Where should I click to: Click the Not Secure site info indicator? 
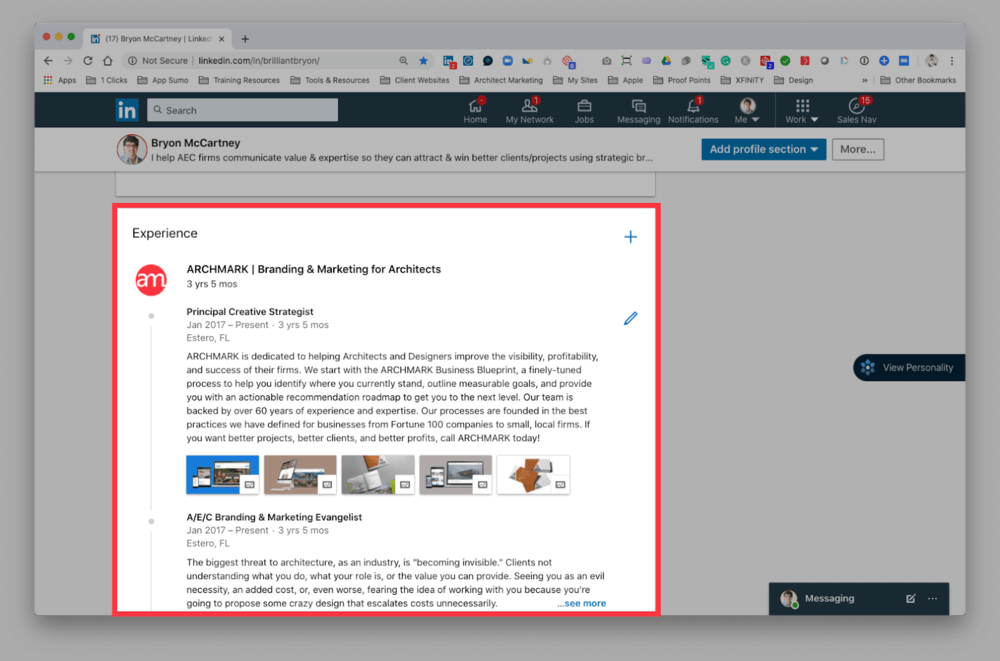pos(158,61)
